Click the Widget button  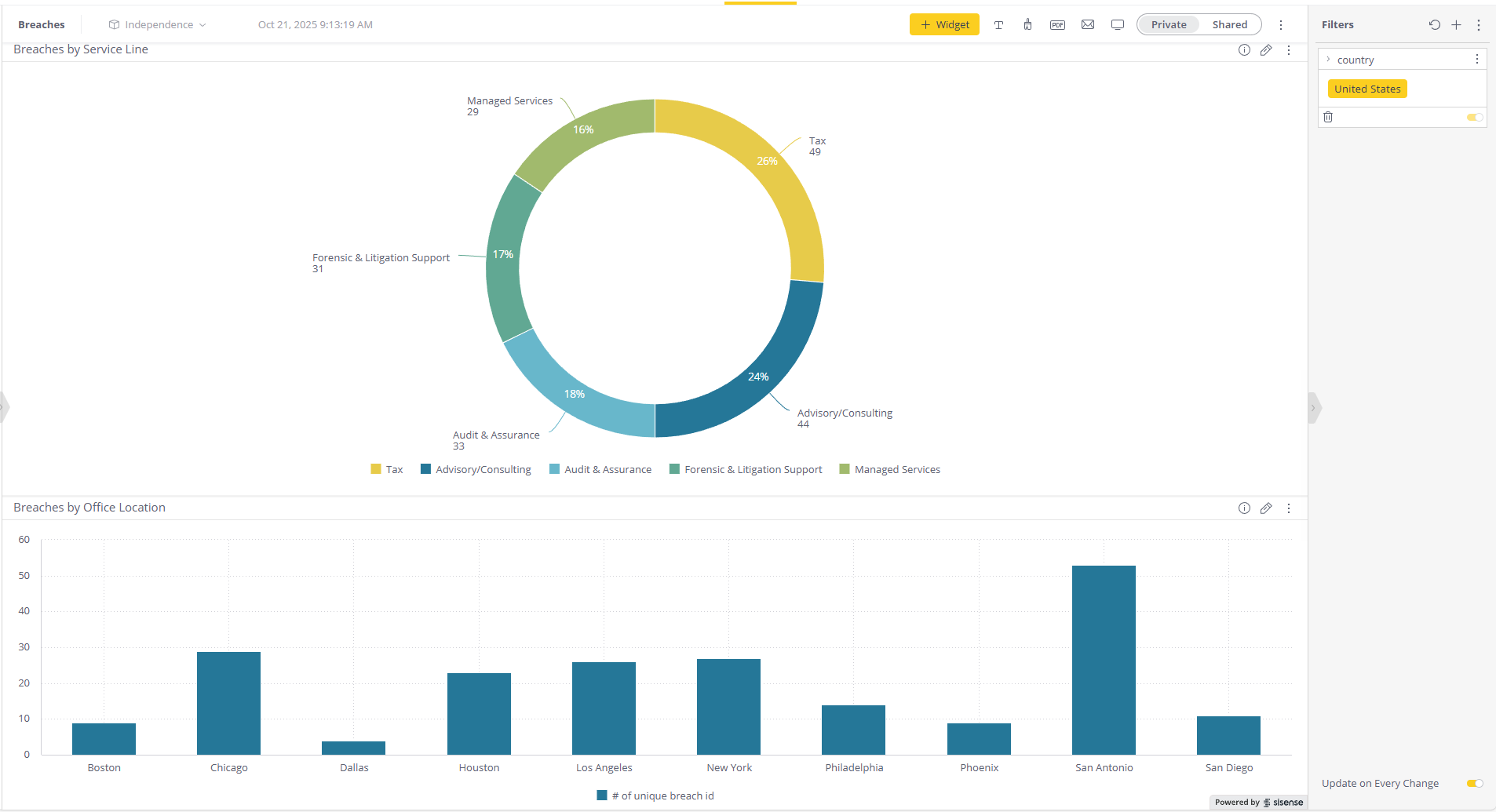(944, 24)
